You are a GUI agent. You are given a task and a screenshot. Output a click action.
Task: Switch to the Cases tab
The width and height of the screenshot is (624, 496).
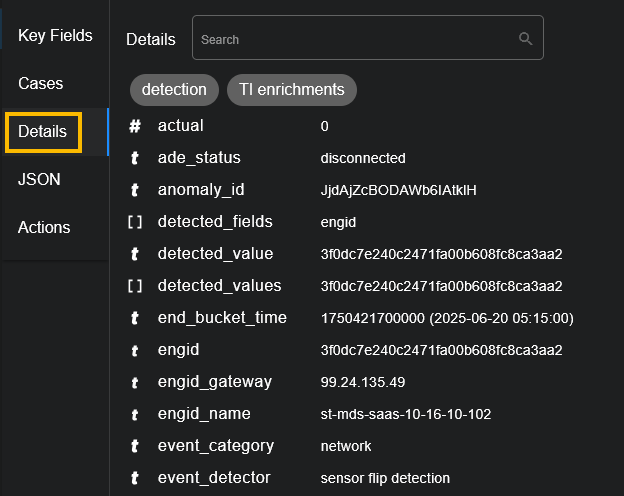coord(40,84)
